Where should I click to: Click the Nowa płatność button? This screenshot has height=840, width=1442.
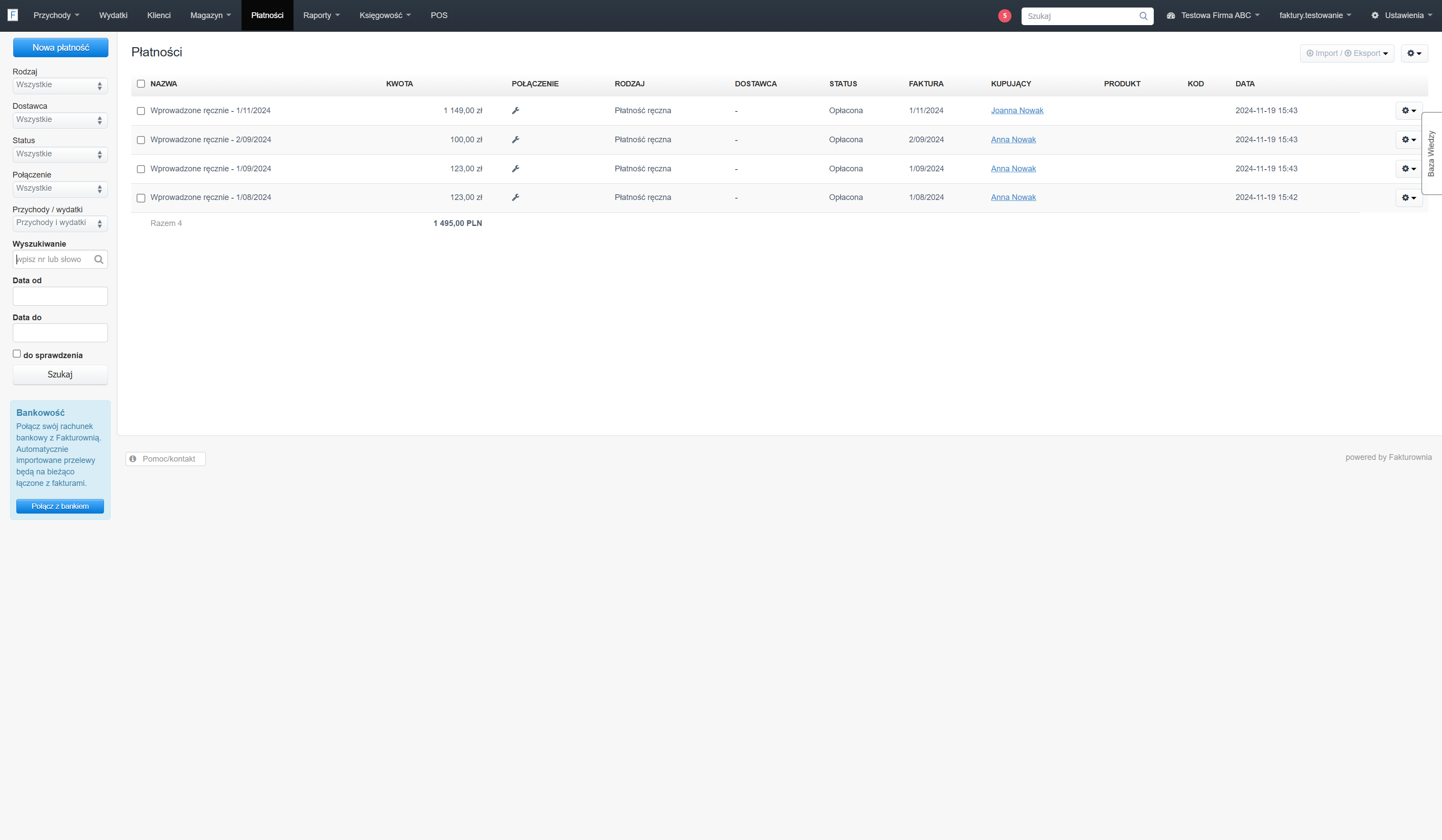point(61,48)
